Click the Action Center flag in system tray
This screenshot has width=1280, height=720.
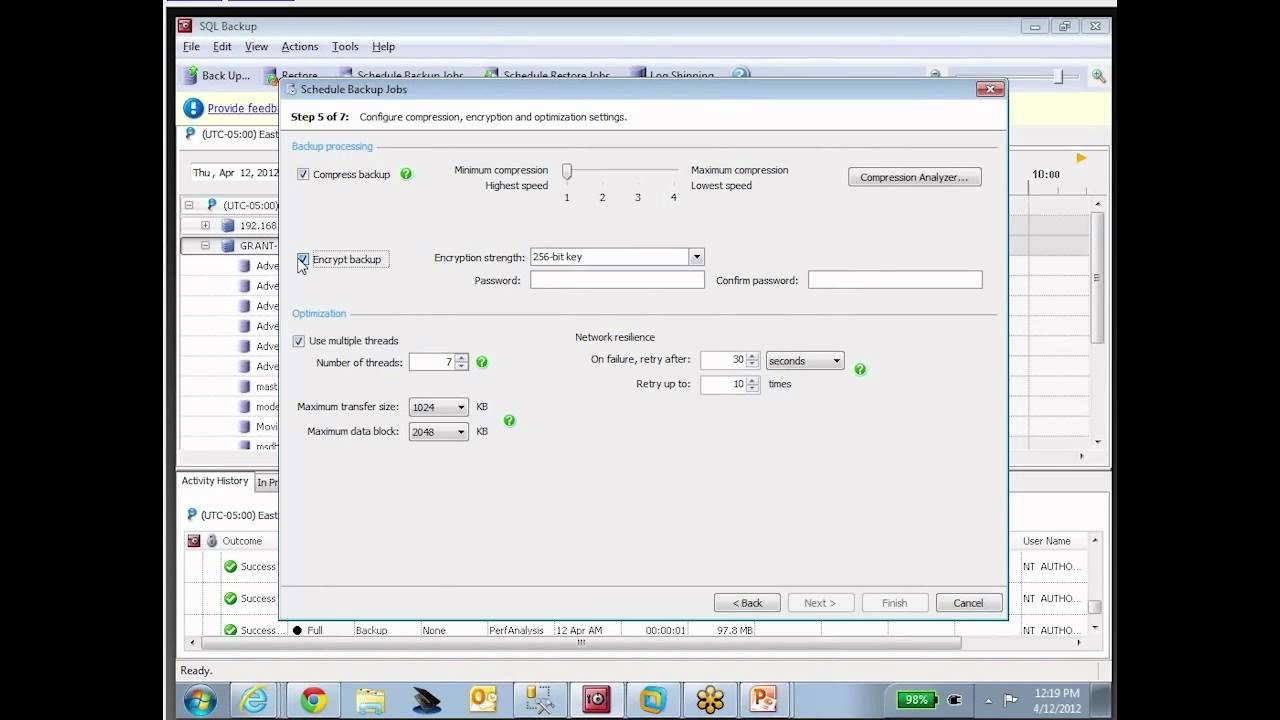coord(1011,700)
